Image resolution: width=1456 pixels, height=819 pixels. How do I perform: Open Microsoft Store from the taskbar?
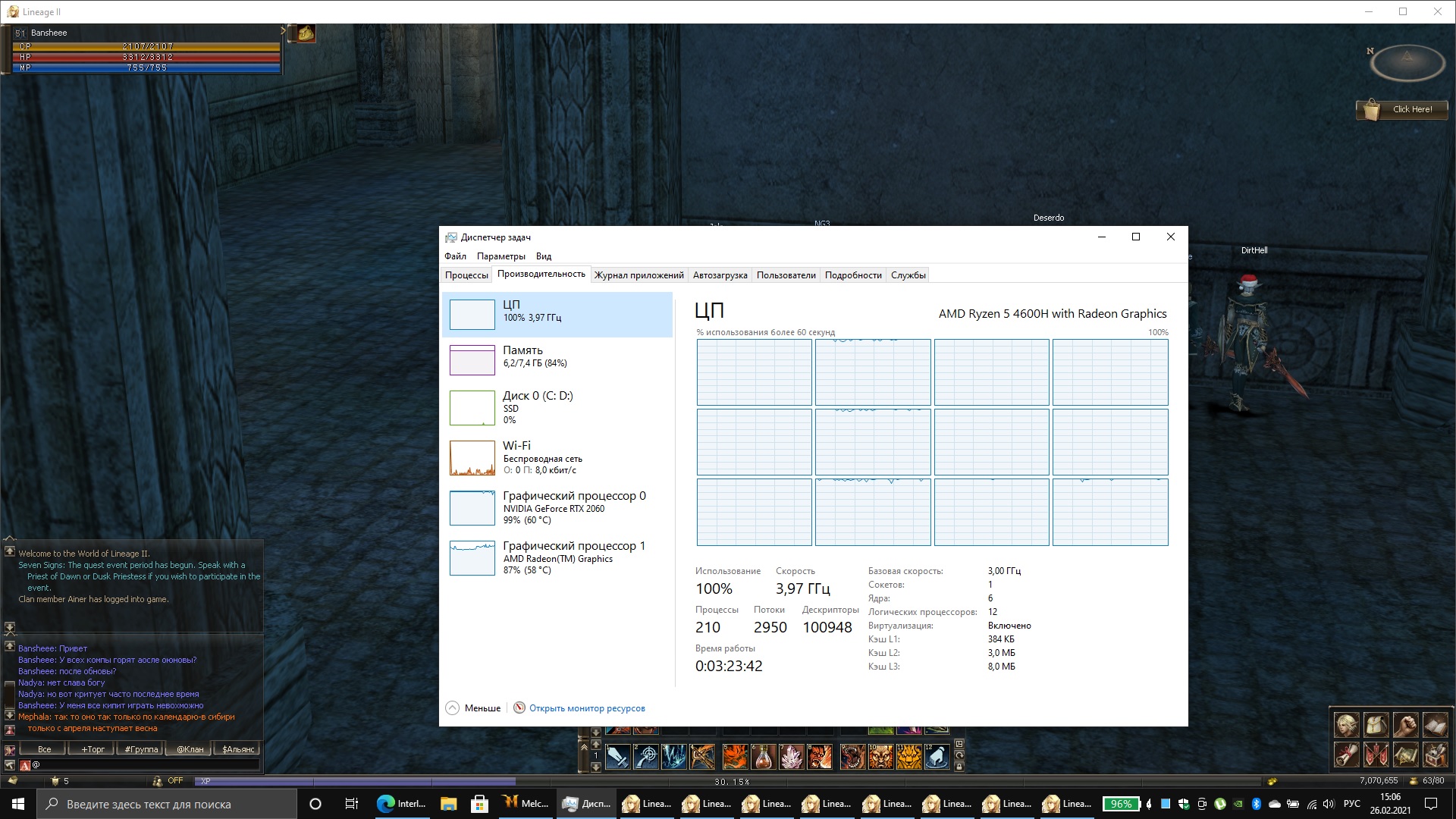coord(479,804)
